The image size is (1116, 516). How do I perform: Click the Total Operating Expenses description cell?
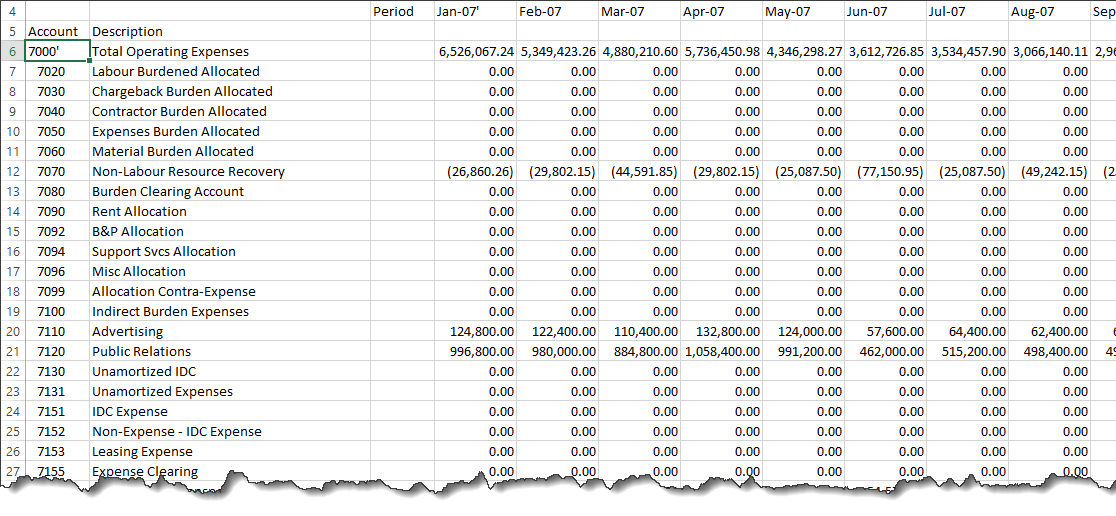point(170,51)
